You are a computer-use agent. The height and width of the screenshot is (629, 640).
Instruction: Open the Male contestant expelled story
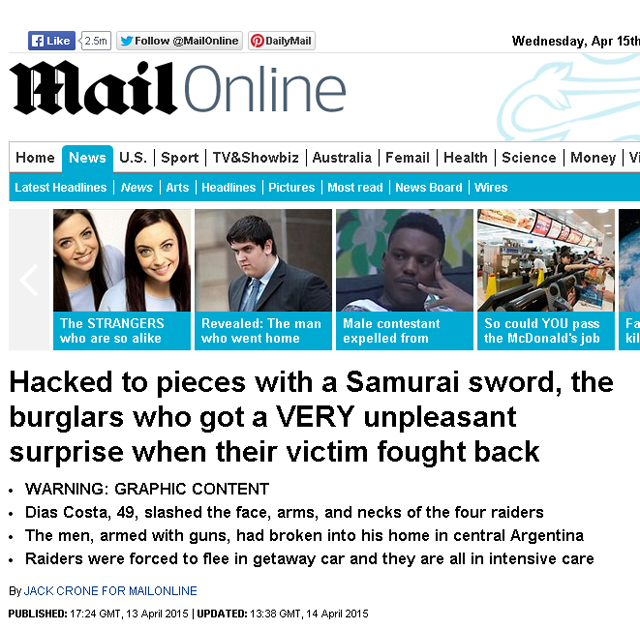point(404,280)
